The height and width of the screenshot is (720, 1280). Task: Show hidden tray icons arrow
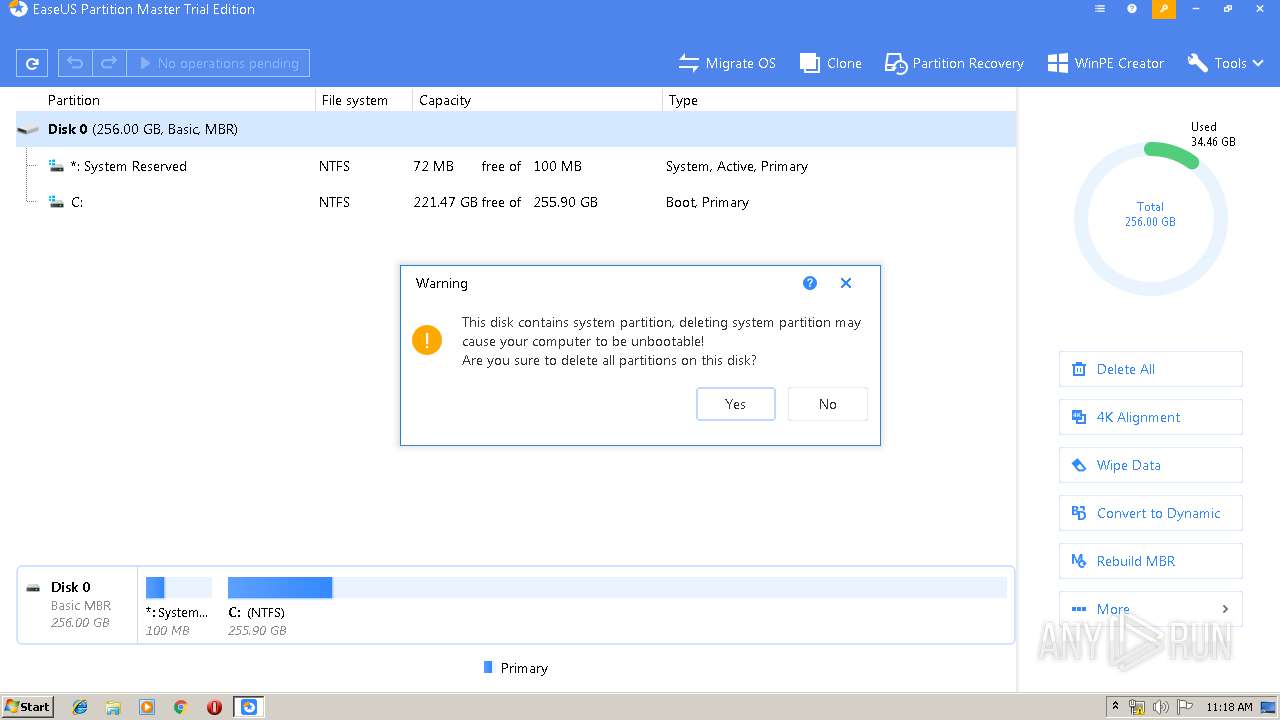[x=1115, y=706]
